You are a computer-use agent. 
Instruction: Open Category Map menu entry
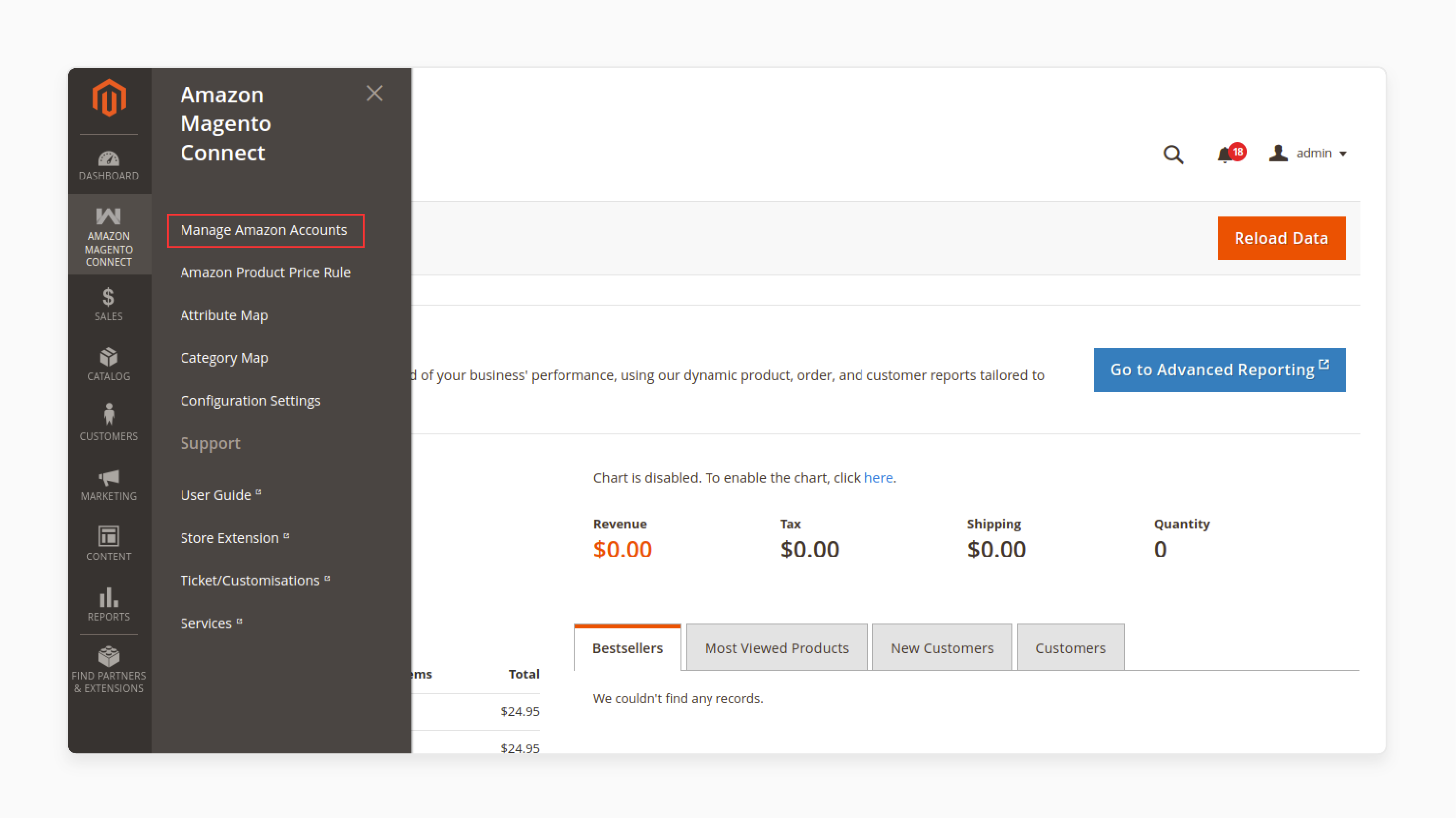[224, 358]
